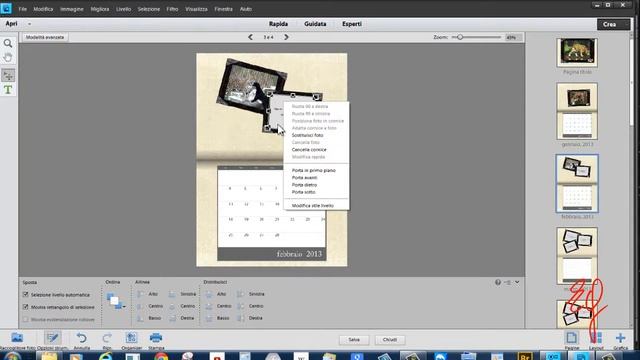The image size is (640, 360).
Task: Show the Pagine panel
Action: coord(571,340)
